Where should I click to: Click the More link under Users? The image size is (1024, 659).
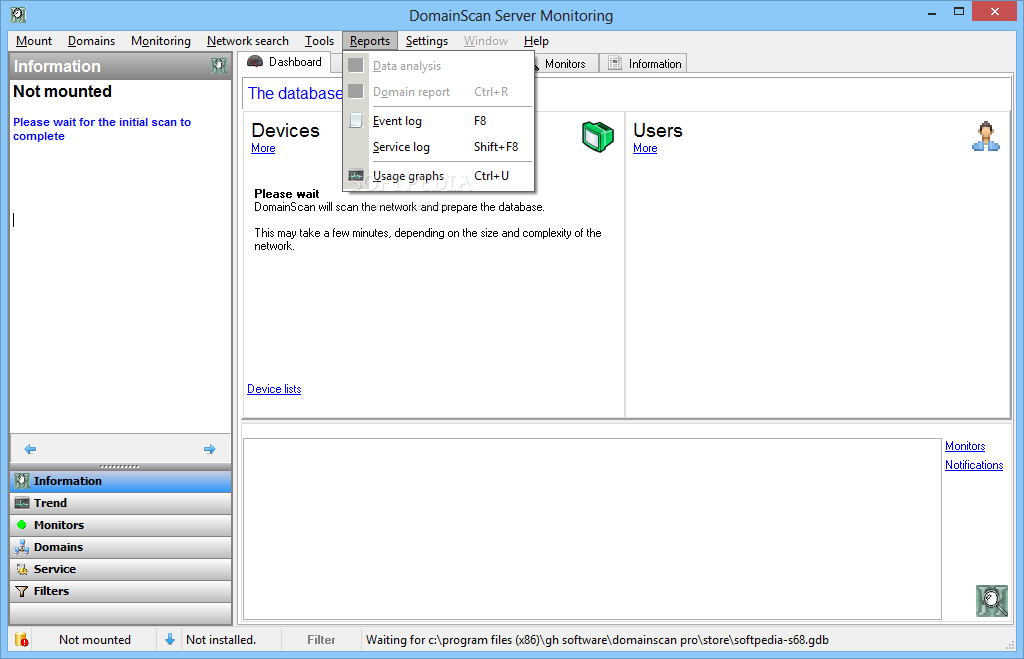645,148
